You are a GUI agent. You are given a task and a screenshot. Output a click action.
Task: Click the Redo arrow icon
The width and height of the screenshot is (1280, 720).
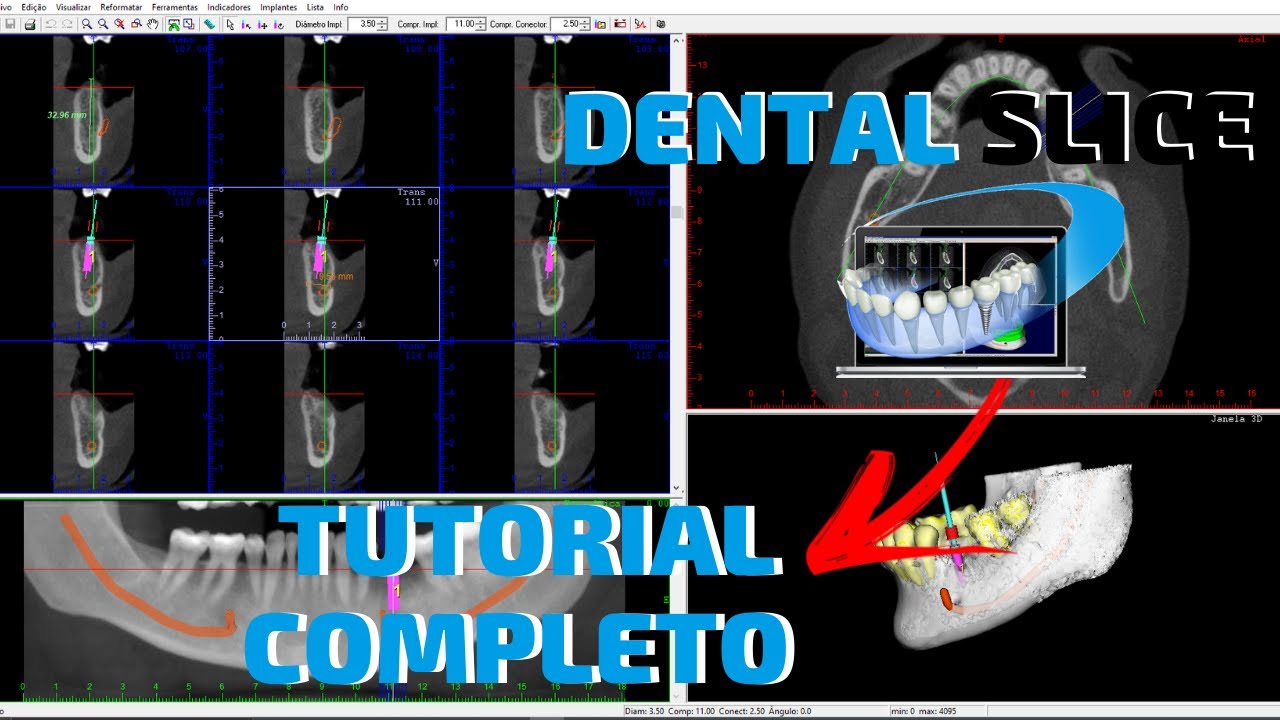pyautogui.click(x=67, y=24)
